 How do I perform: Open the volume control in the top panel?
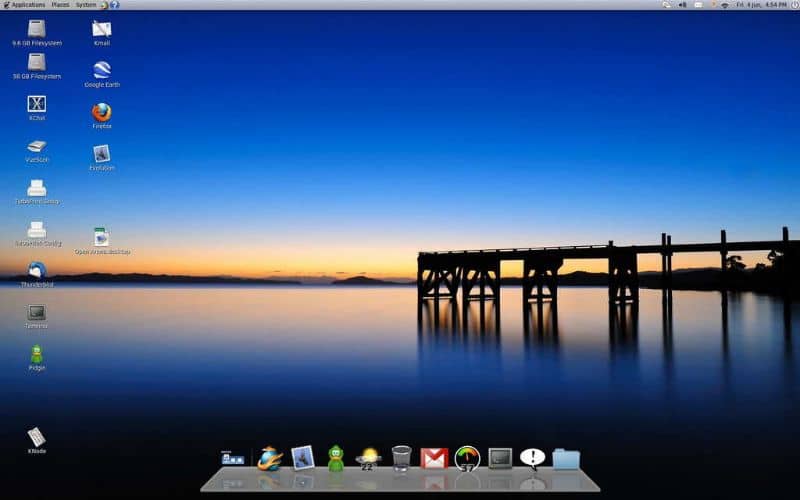coord(682,5)
